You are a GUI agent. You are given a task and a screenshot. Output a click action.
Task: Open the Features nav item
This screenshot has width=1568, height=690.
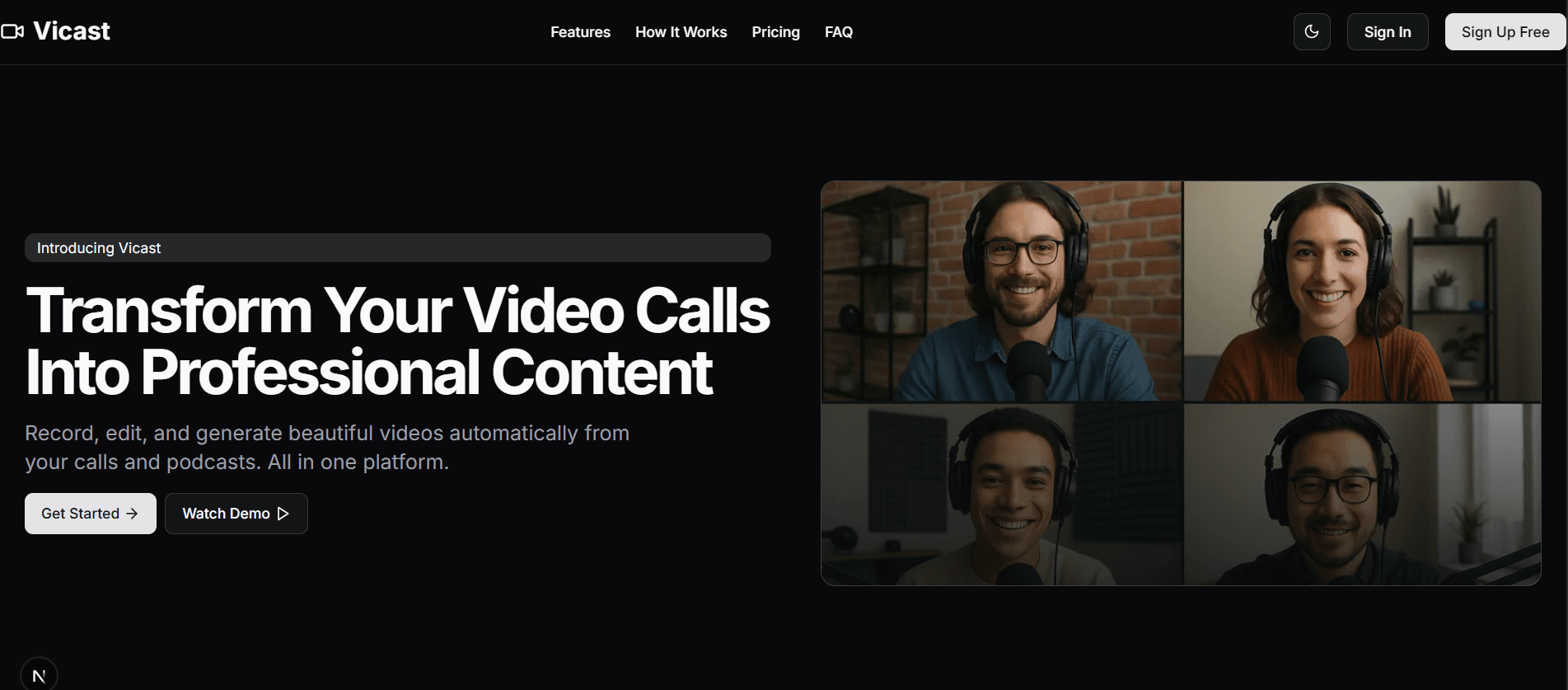pyautogui.click(x=580, y=32)
